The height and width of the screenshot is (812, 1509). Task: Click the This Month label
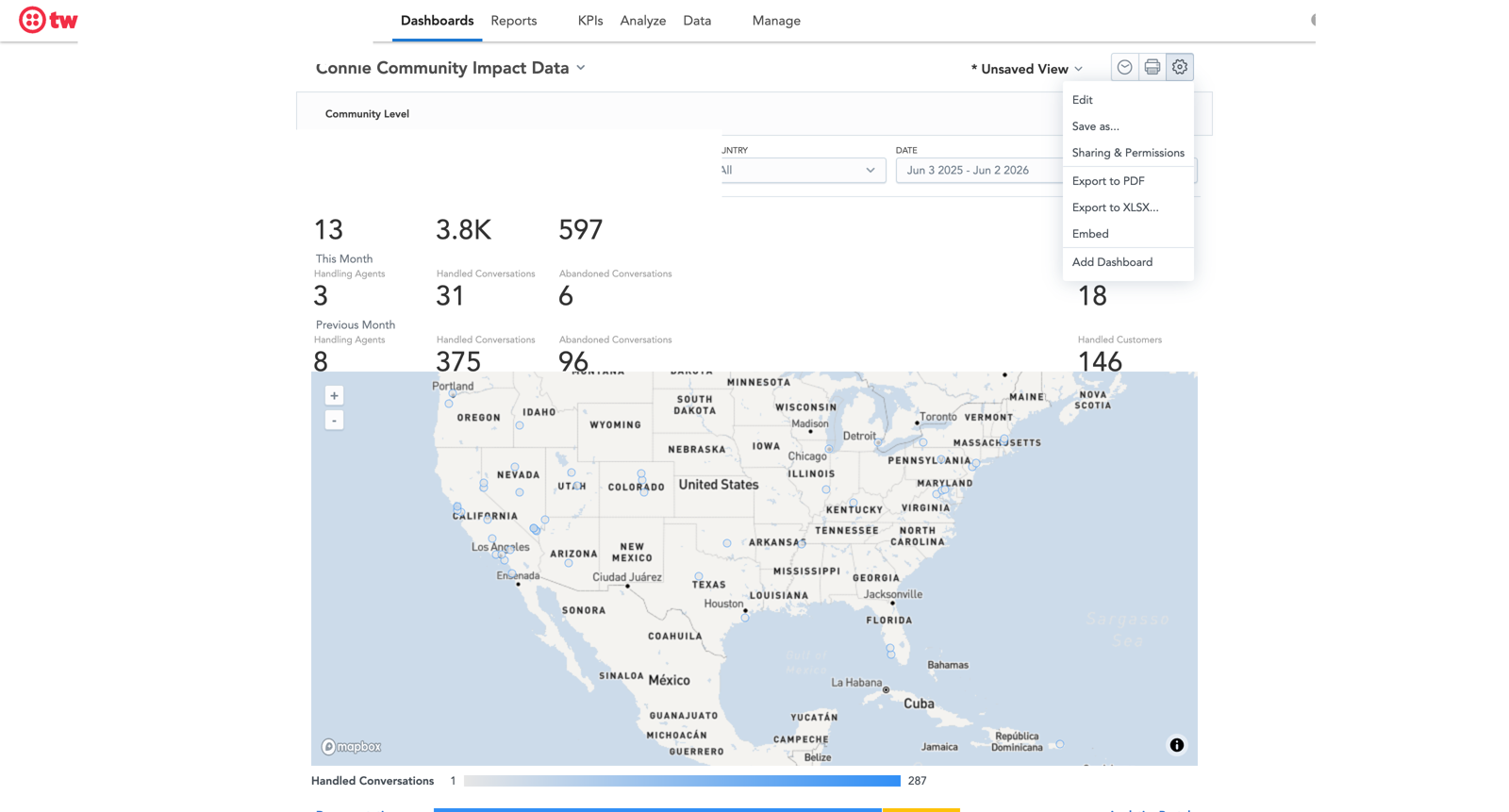click(344, 259)
